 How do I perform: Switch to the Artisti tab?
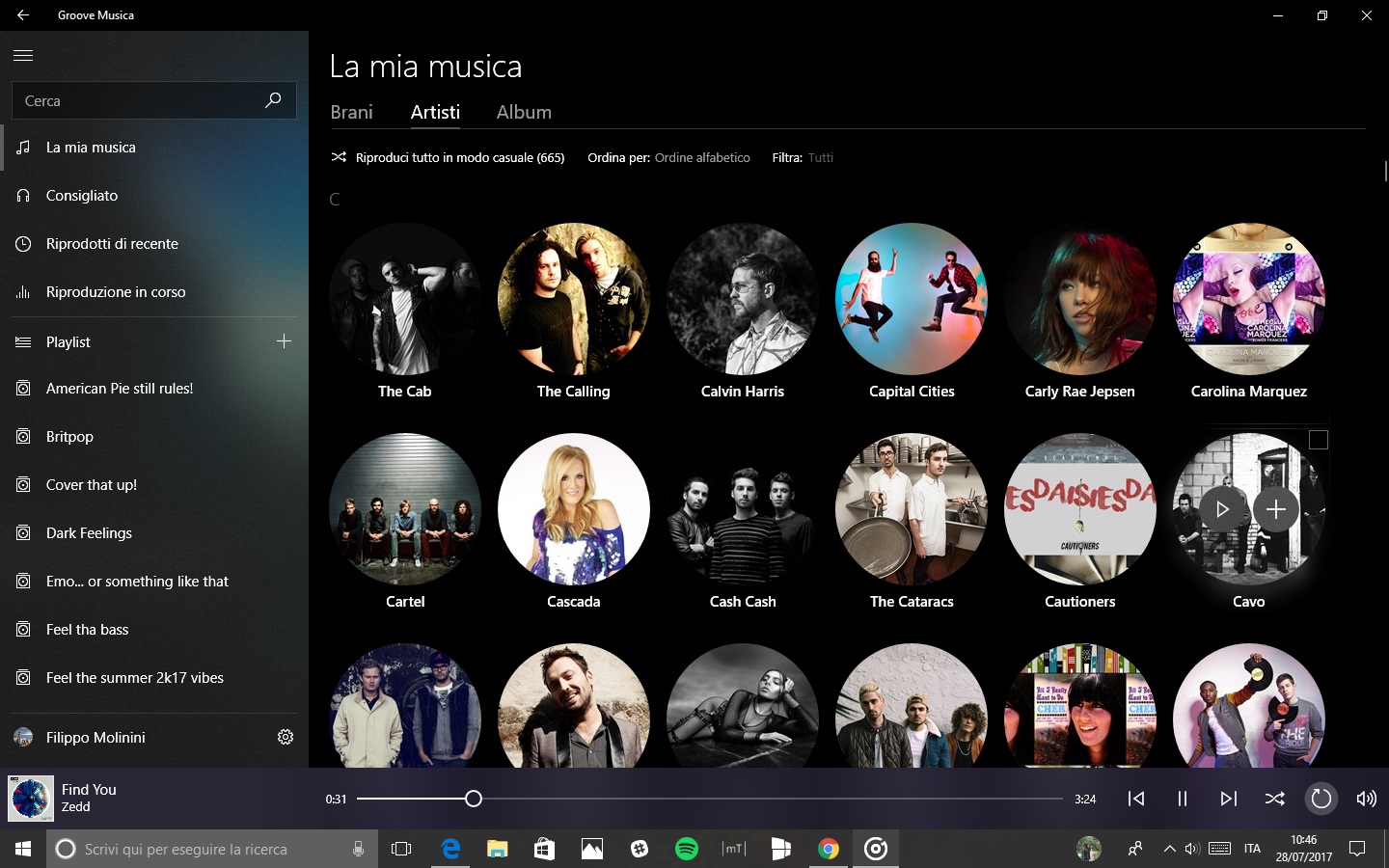tap(435, 112)
